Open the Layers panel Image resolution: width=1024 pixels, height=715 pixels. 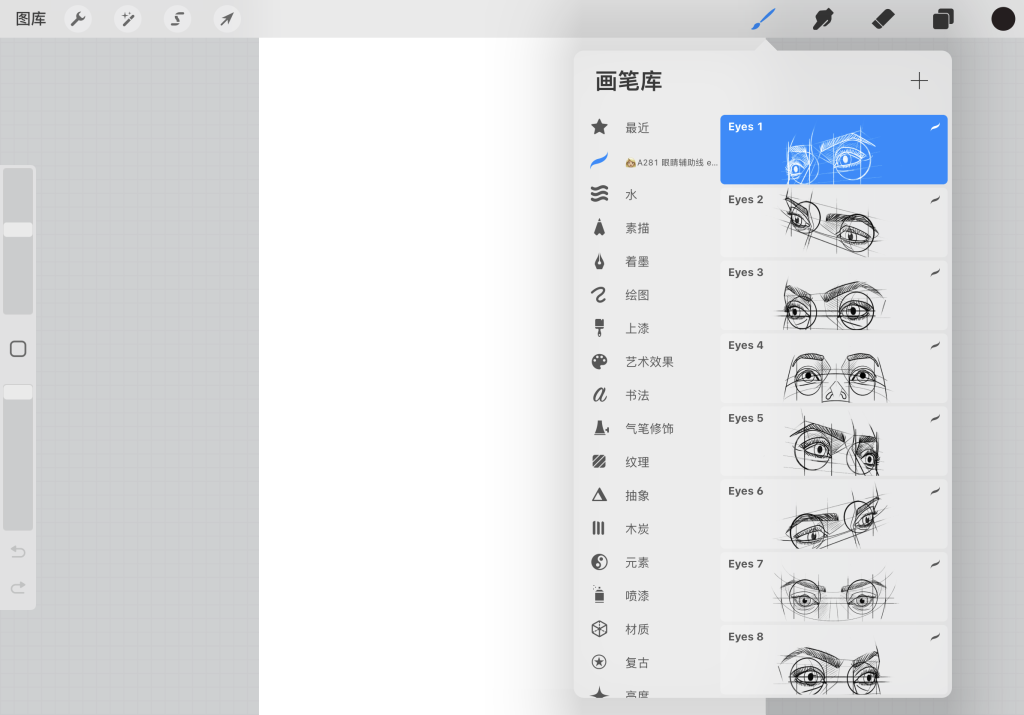pos(943,19)
